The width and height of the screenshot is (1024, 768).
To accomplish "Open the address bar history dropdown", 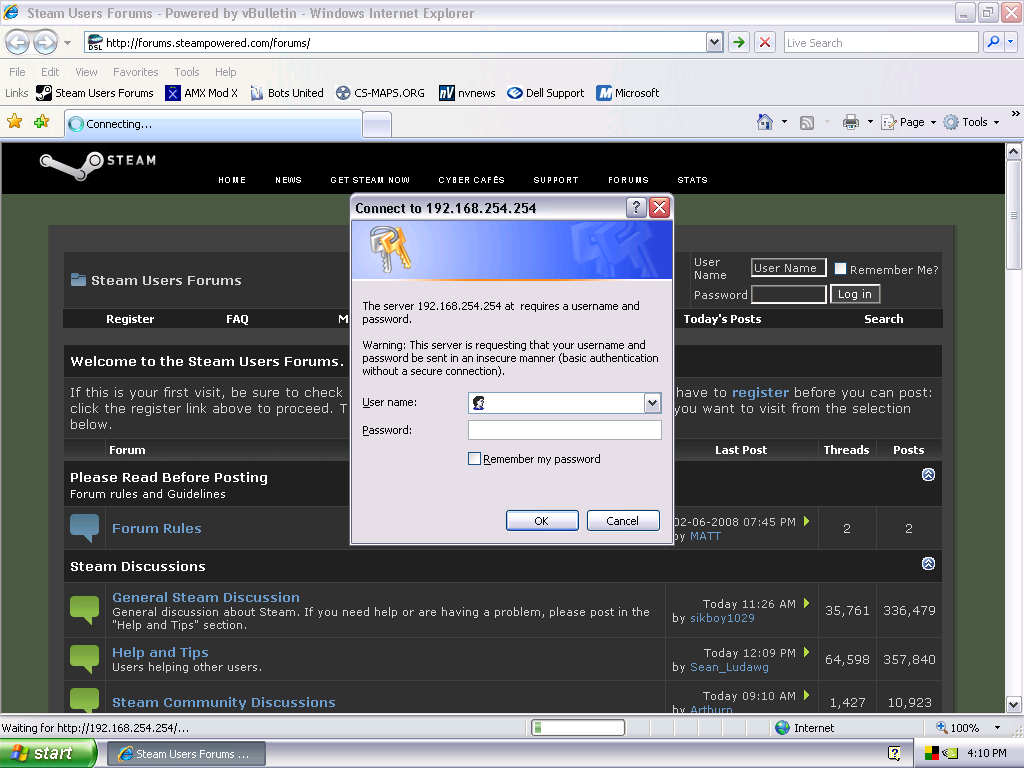I will tap(714, 42).
